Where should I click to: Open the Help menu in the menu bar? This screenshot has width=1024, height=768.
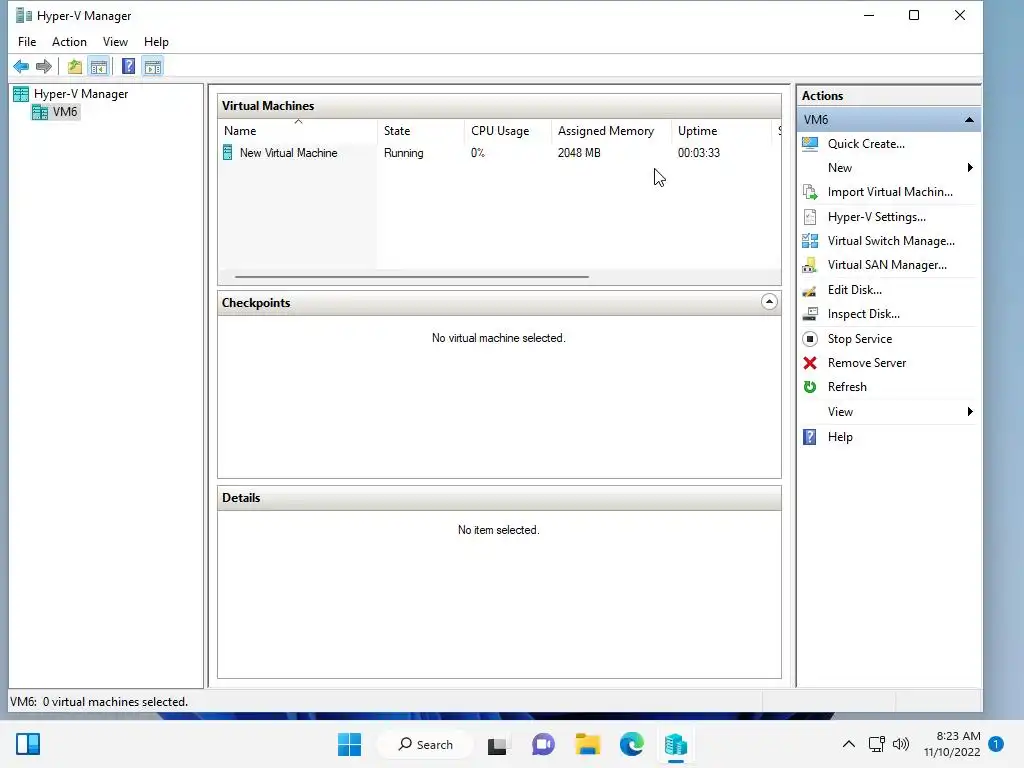click(x=156, y=42)
